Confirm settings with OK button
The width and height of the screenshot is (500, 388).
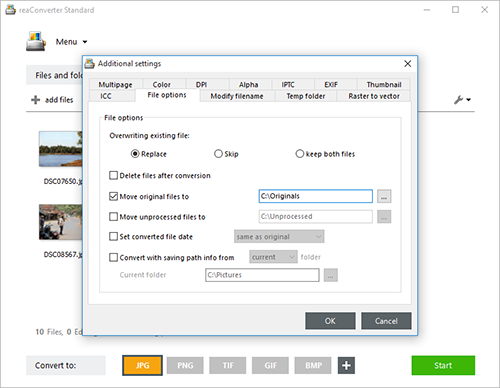(330, 321)
